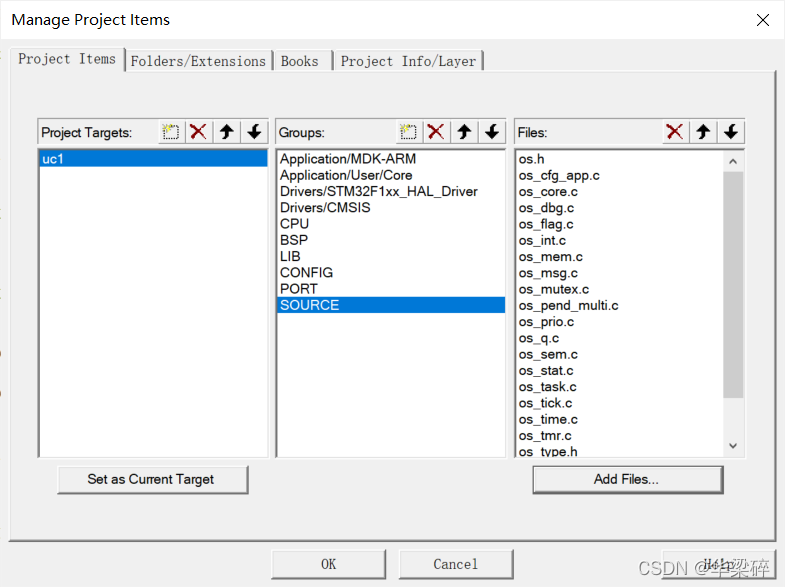Select the CONFIG group

click(x=390, y=273)
